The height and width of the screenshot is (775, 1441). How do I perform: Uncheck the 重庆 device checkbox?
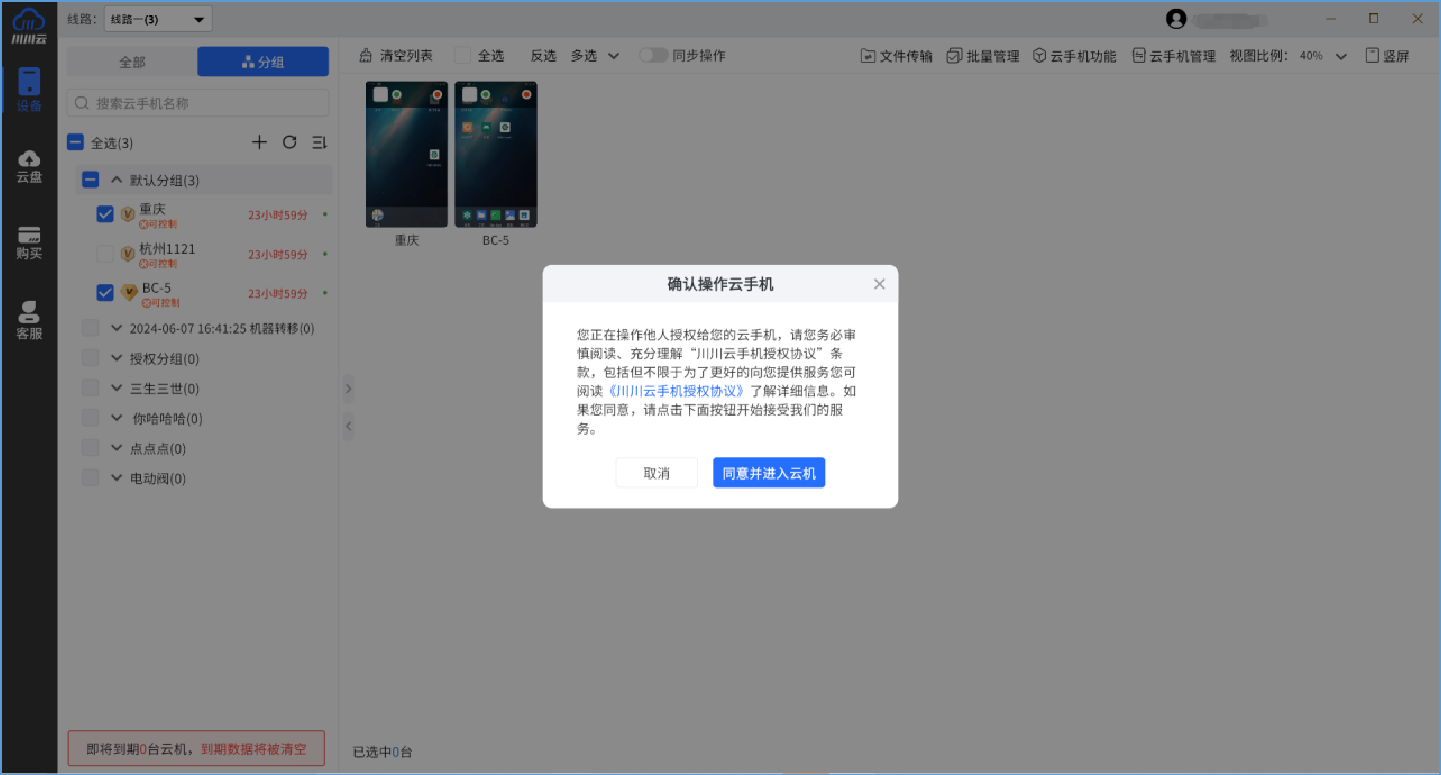pos(105,213)
